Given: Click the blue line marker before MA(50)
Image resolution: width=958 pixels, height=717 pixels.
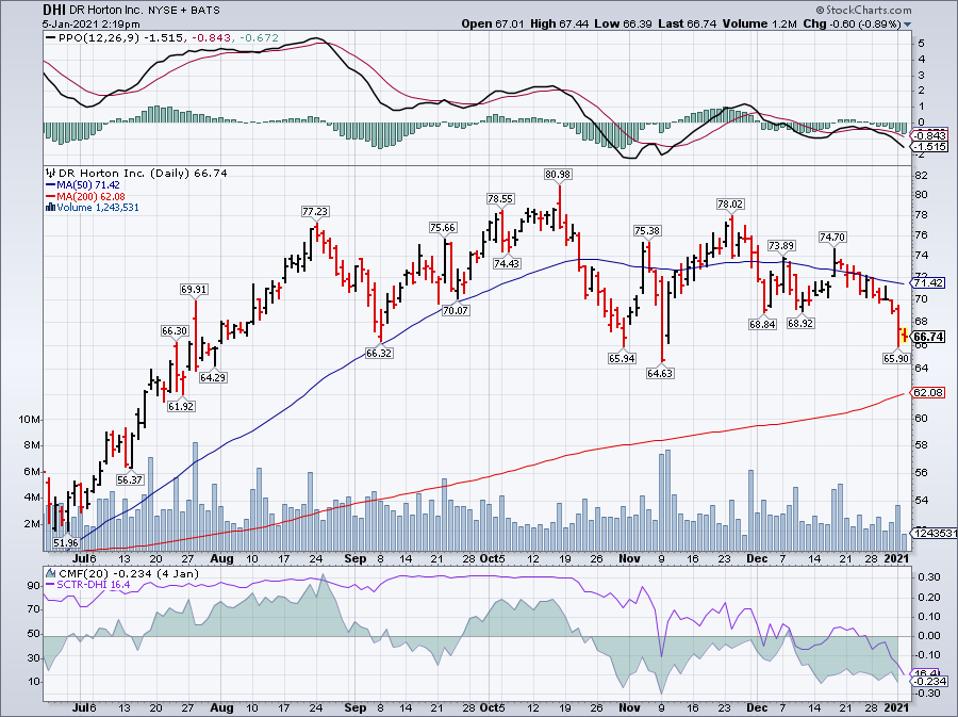Looking at the screenshot, I should (50, 185).
